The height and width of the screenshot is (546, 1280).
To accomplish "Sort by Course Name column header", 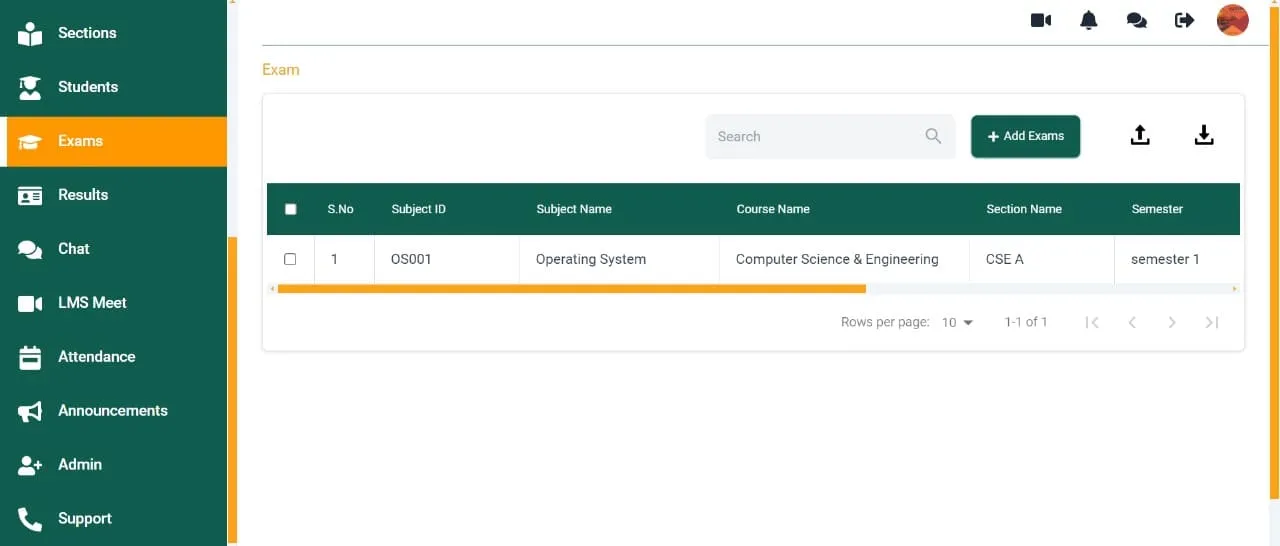I will (773, 209).
